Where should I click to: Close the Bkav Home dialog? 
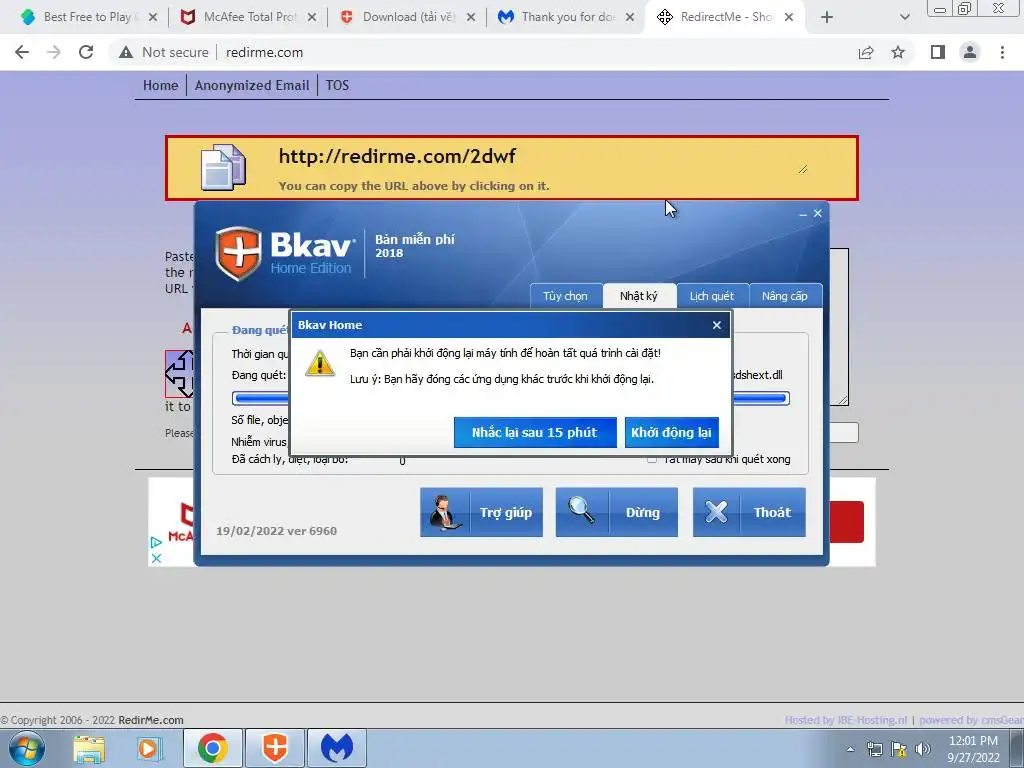716,325
